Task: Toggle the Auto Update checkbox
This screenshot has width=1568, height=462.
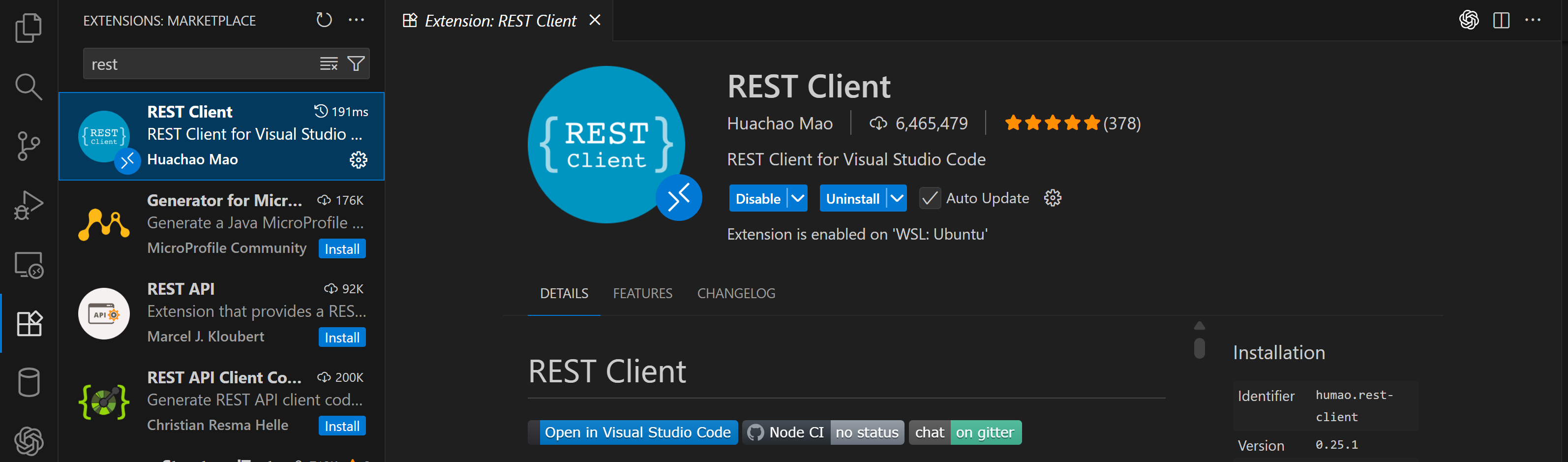Action: click(929, 198)
